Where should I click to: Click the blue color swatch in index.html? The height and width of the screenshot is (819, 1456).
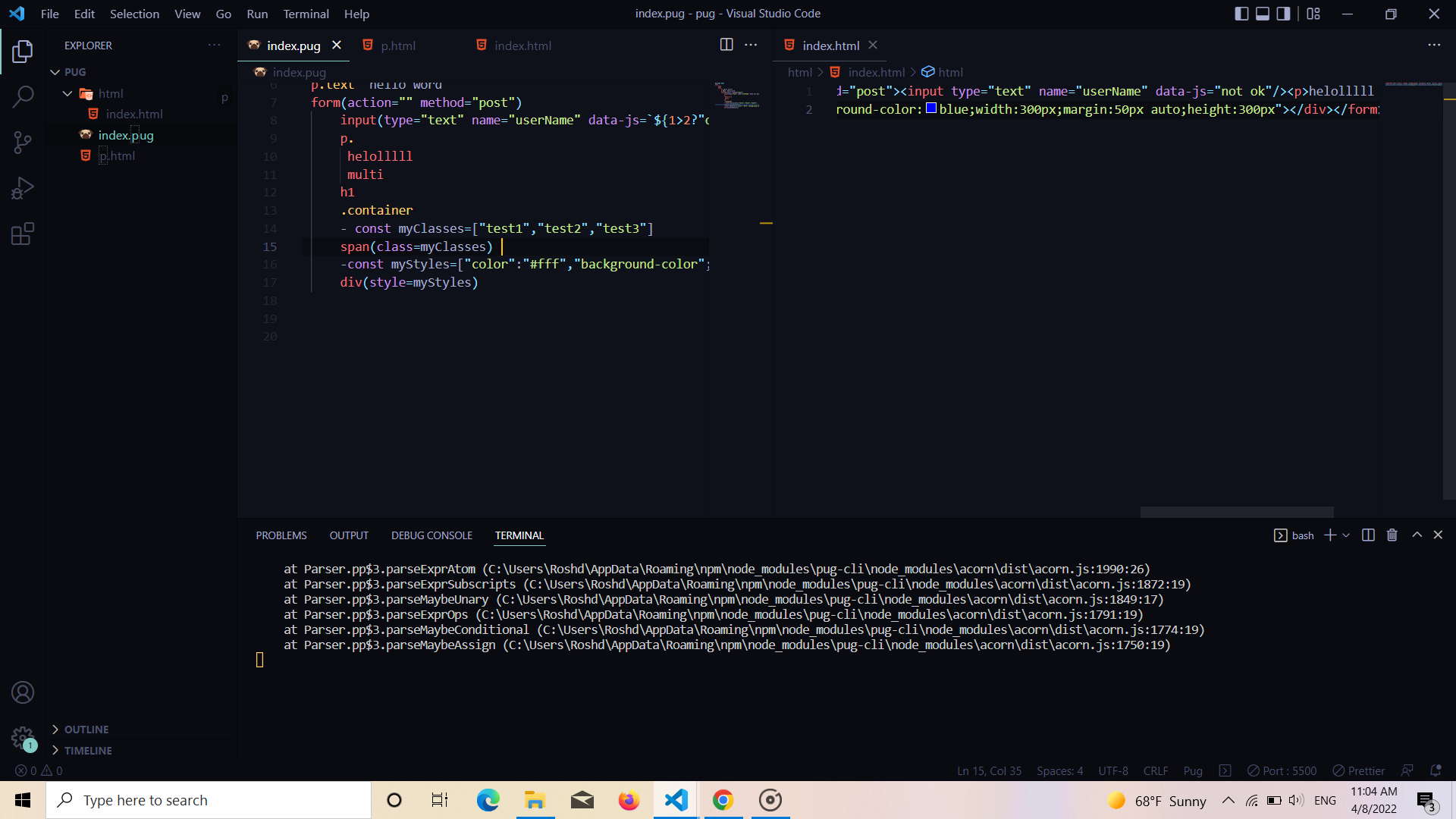pos(931,108)
